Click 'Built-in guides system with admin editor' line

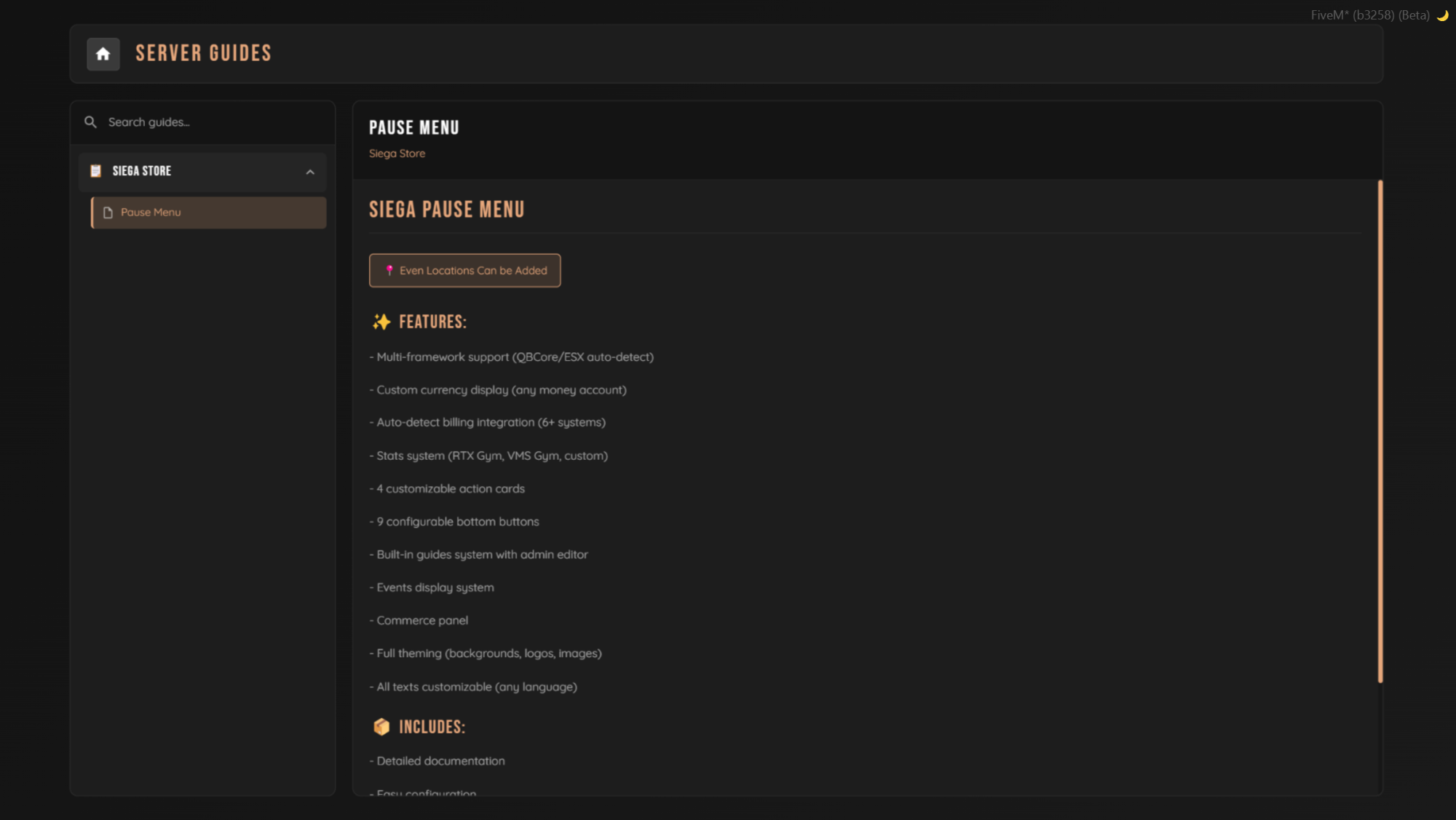(479, 554)
